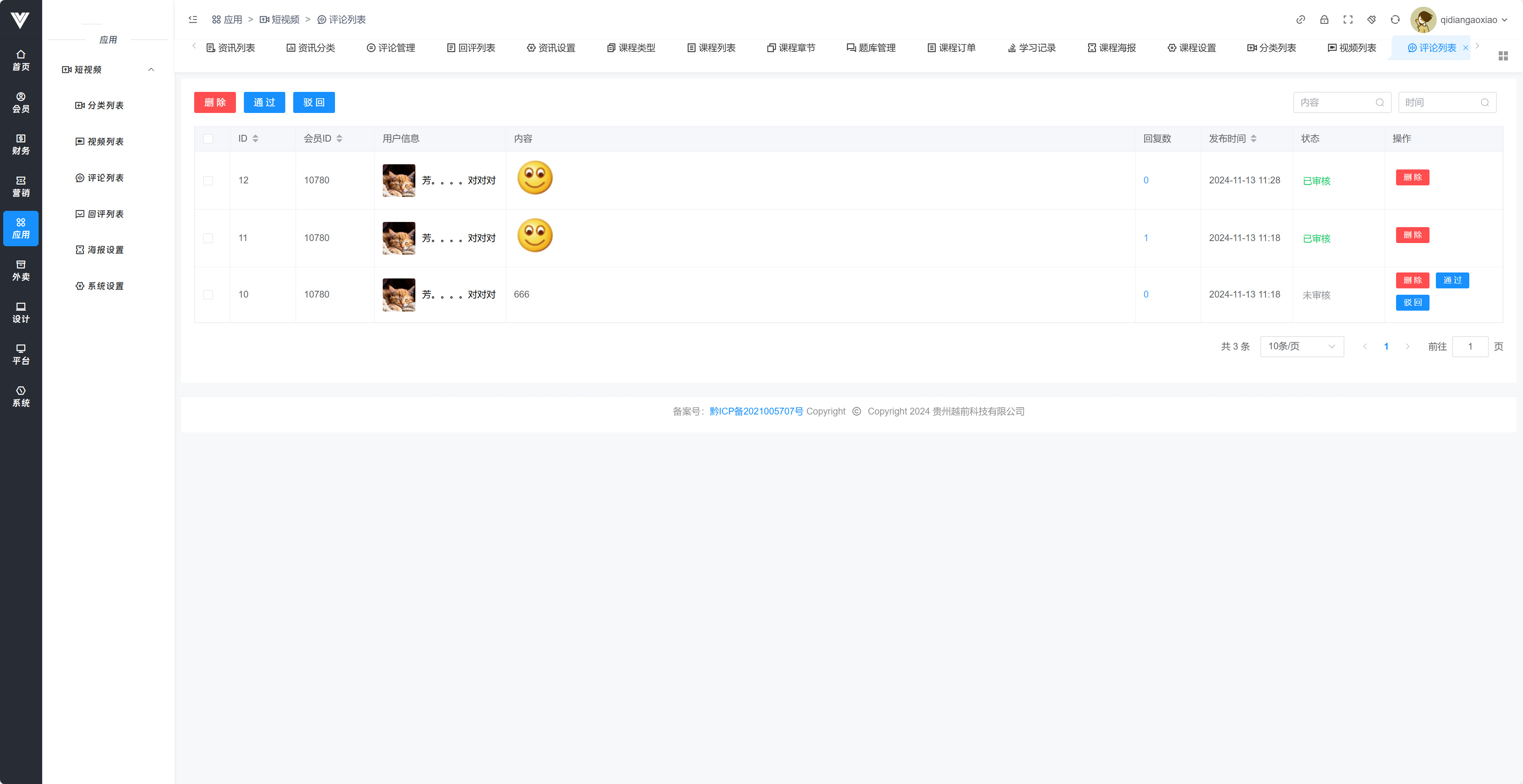Click the sidebar collapse icon in header
The image size is (1523, 784).
(193, 19)
